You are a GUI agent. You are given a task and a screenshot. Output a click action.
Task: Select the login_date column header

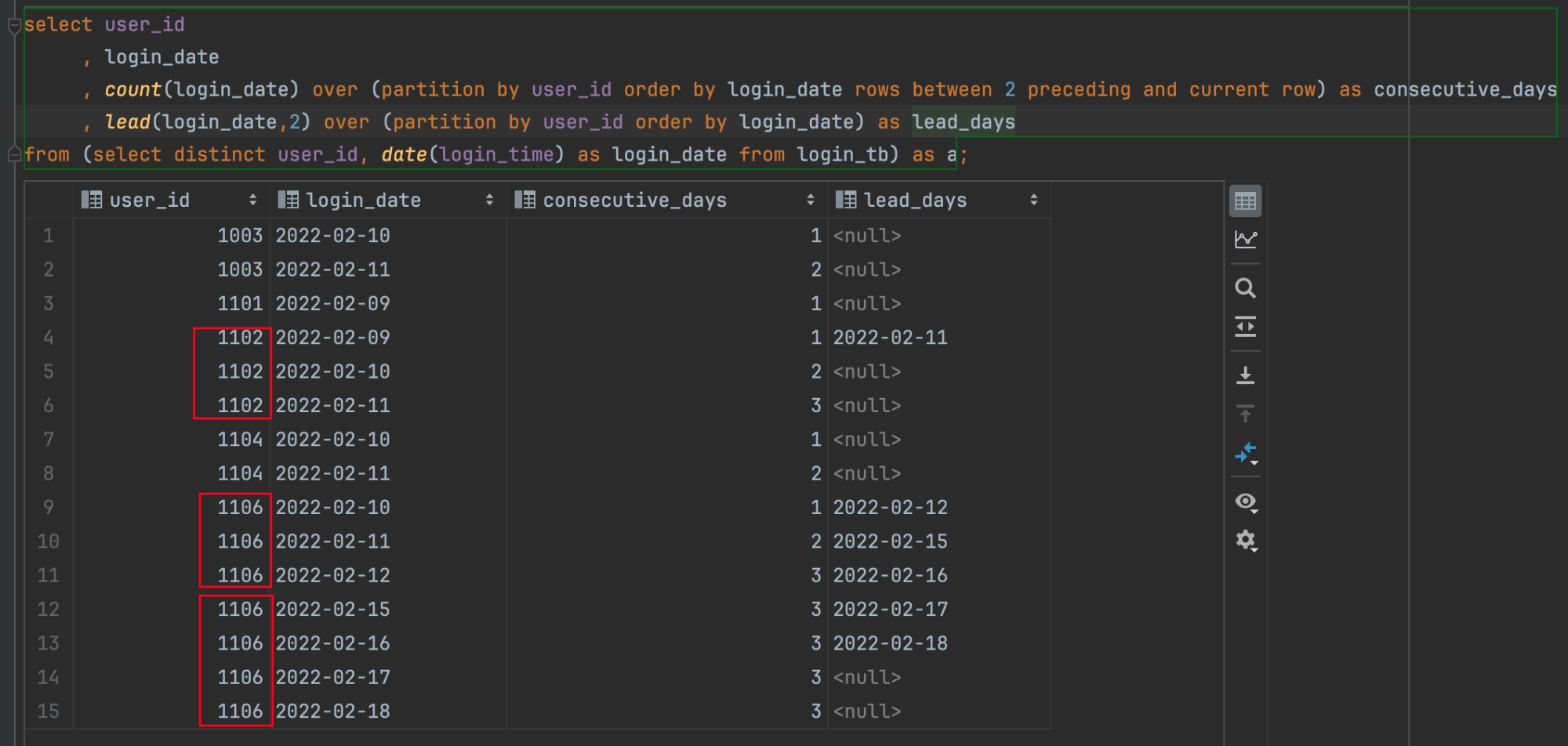388,200
